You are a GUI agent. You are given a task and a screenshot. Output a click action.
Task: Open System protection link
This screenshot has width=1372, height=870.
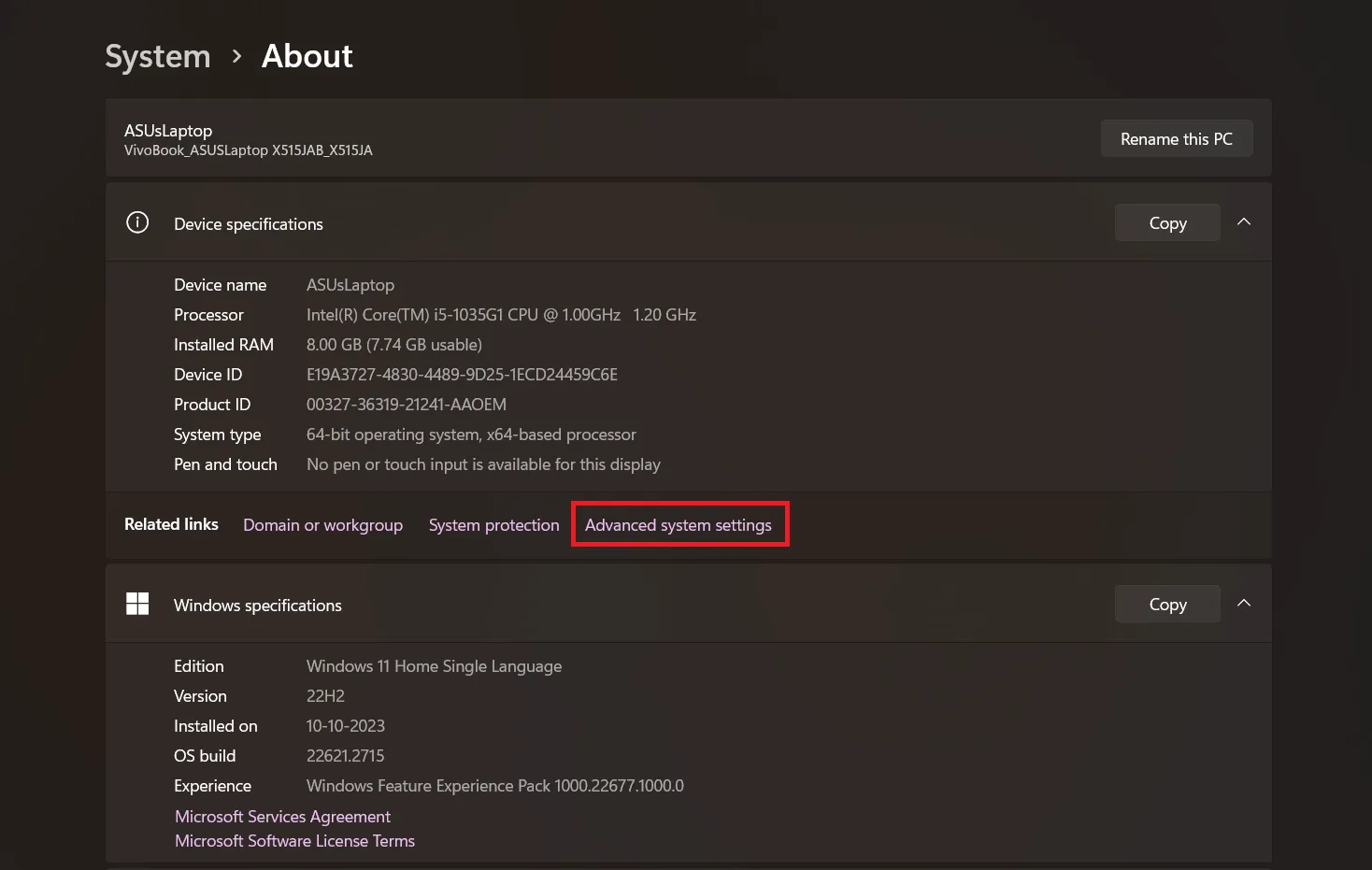pyautogui.click(x=493, y=525)
